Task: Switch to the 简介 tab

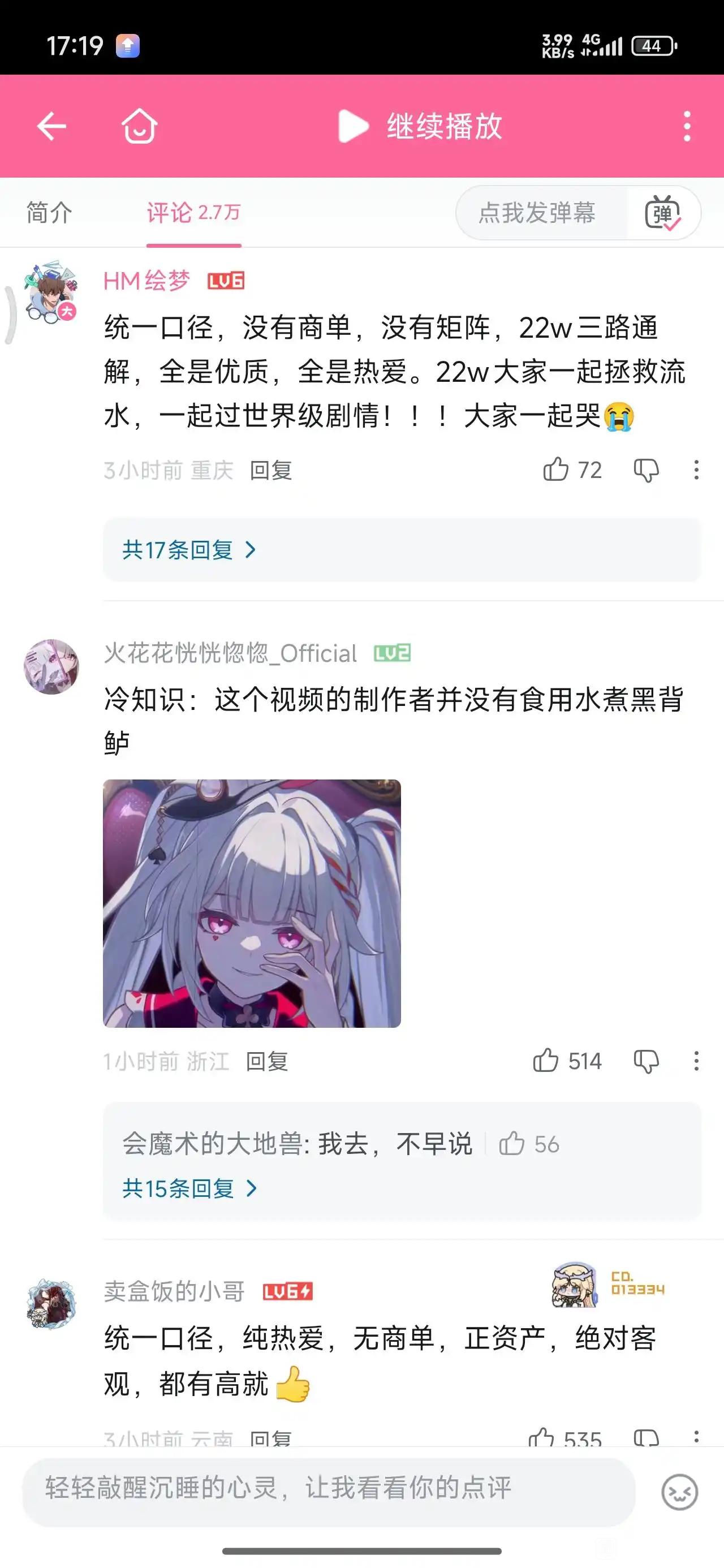Action: point(49,213)
